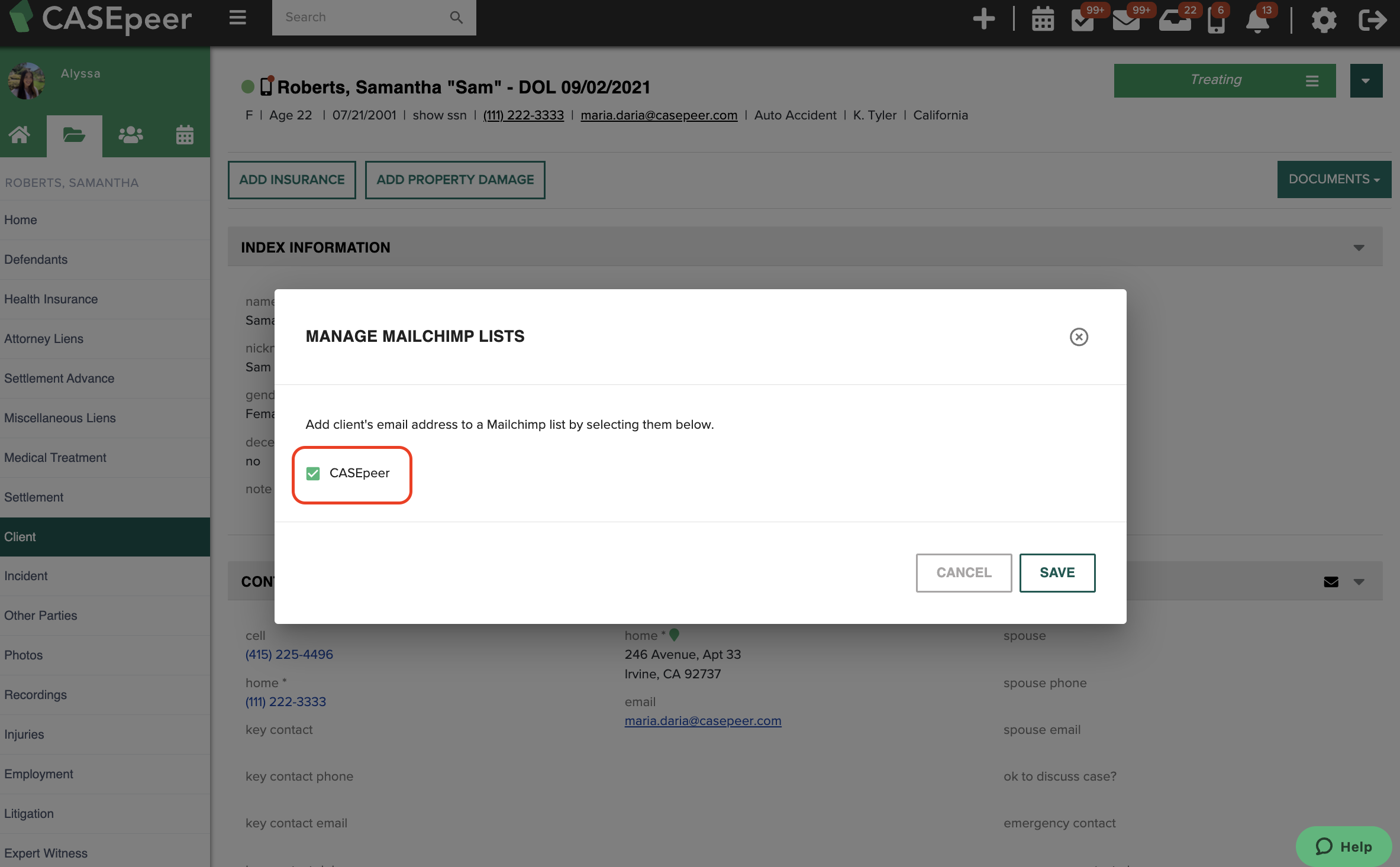Select the Client sidebar item
Screen dimensions: 1400x867
[x=105, y=537]
